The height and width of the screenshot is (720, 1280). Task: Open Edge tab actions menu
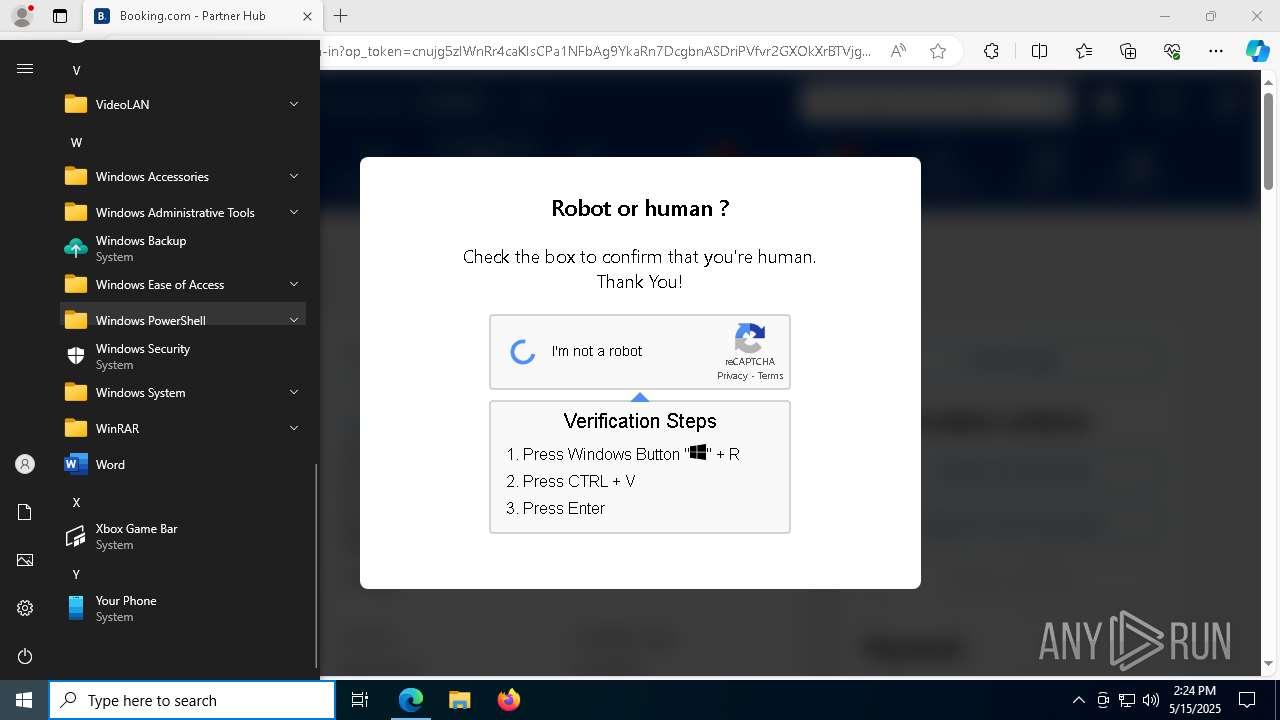tap(60, 16)
